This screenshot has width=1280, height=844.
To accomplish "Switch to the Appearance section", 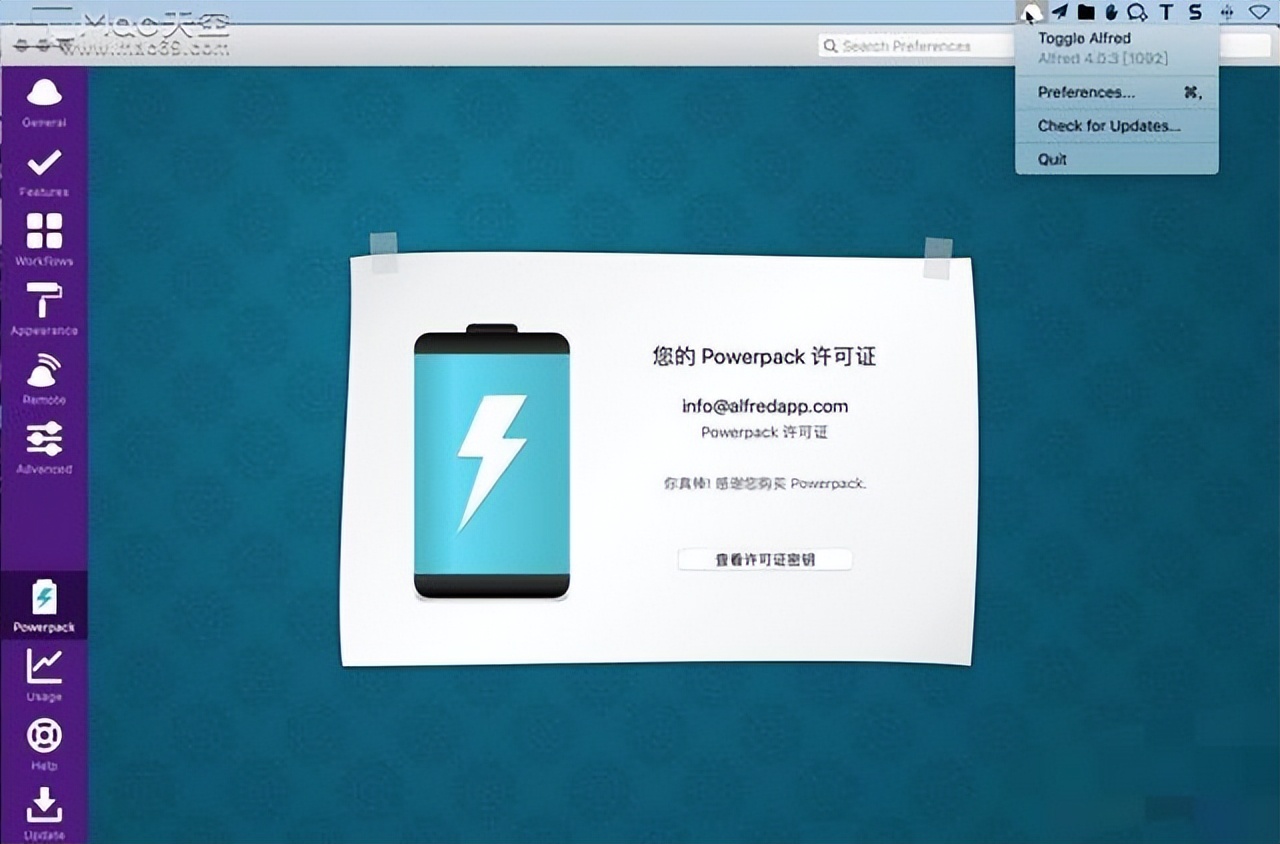I will pos(44,310).
